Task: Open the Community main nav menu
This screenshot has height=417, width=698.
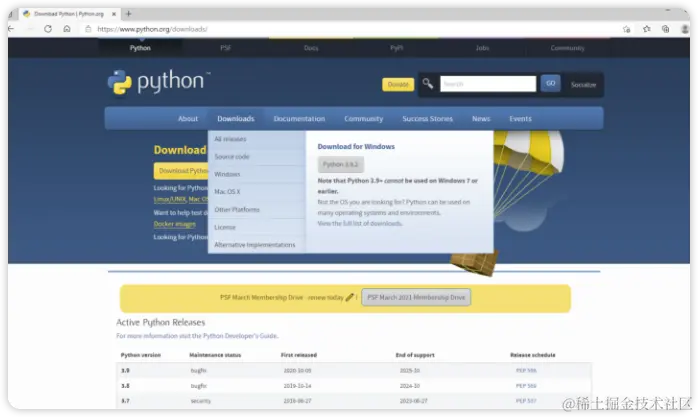Action: point(364,118)
